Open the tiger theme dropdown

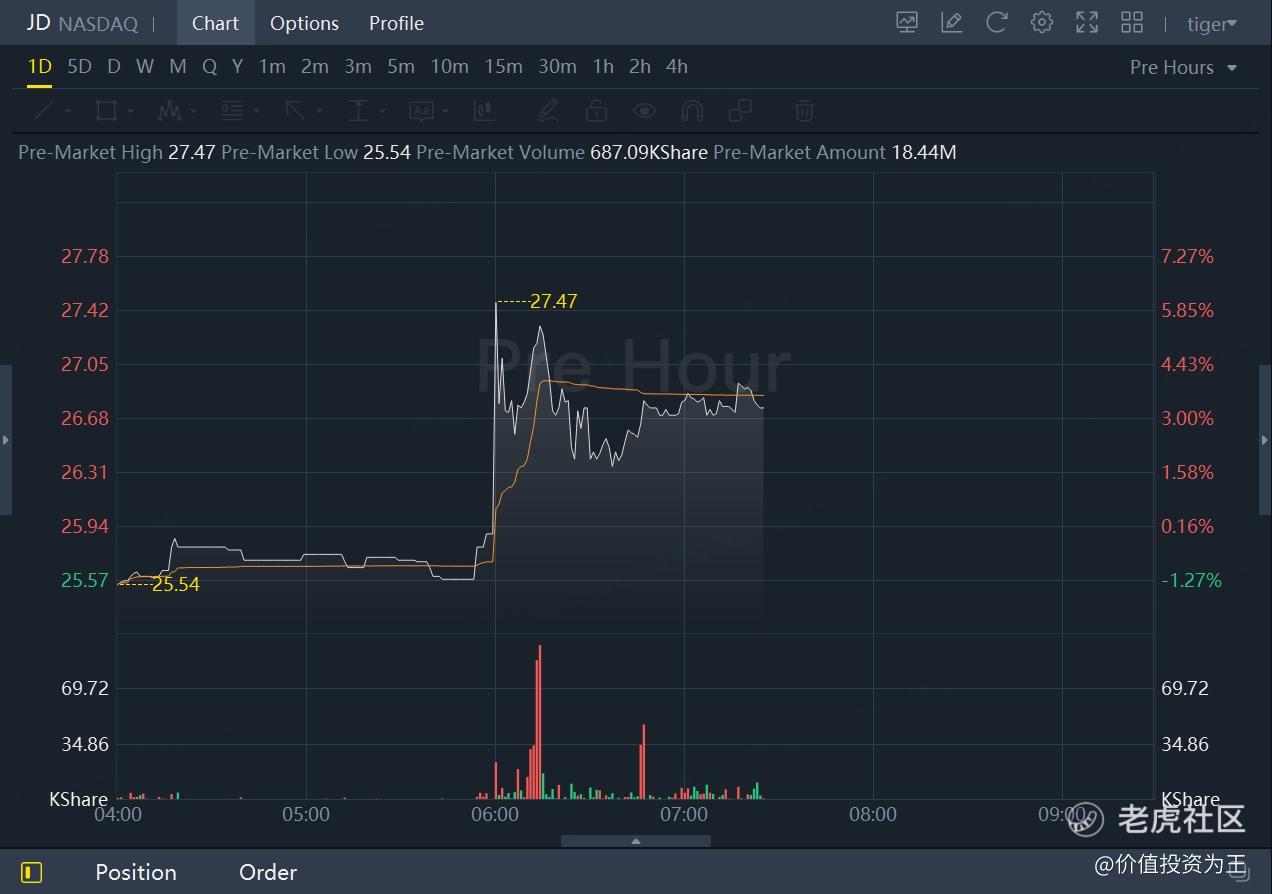pyautogui.click(x=1212, y=24)
